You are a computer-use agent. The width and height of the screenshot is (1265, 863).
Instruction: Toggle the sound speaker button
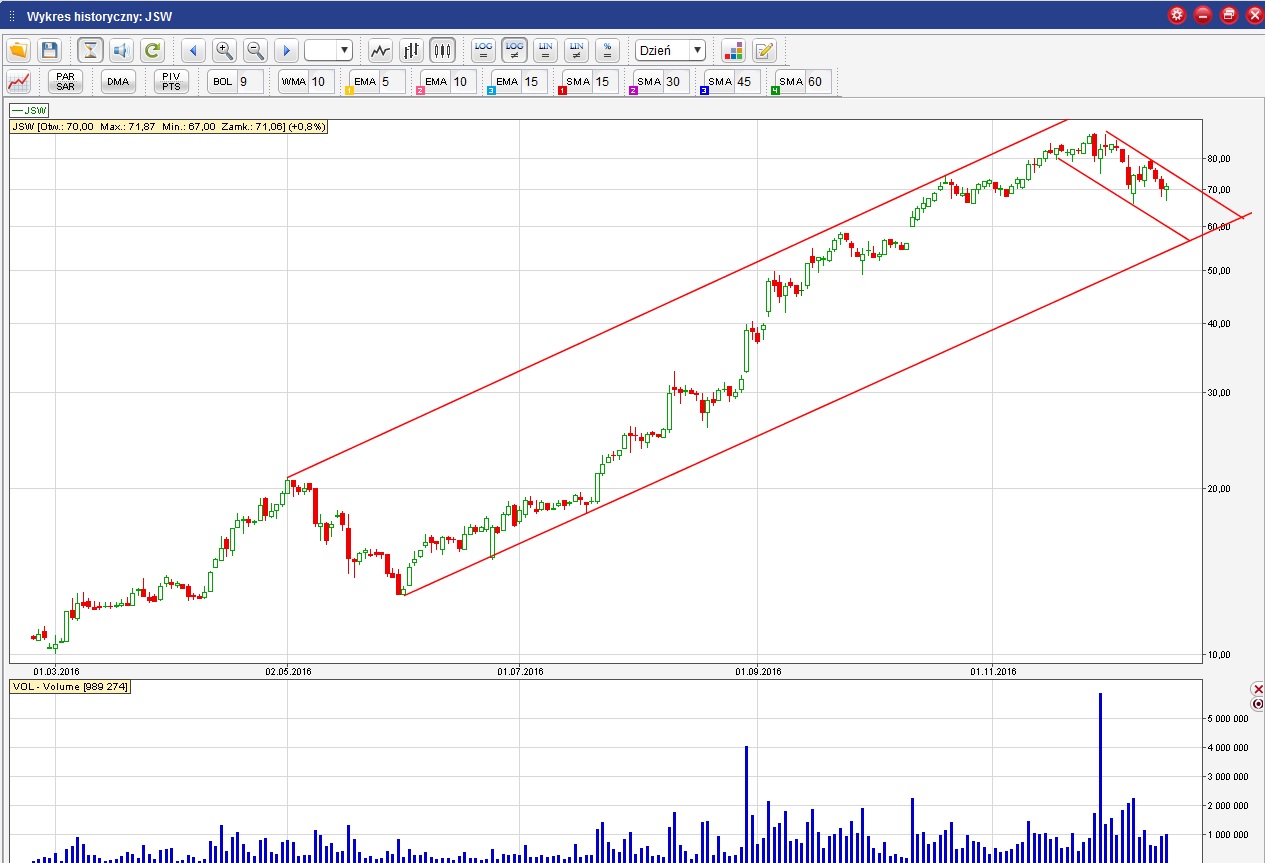click(x=121, y=50)
